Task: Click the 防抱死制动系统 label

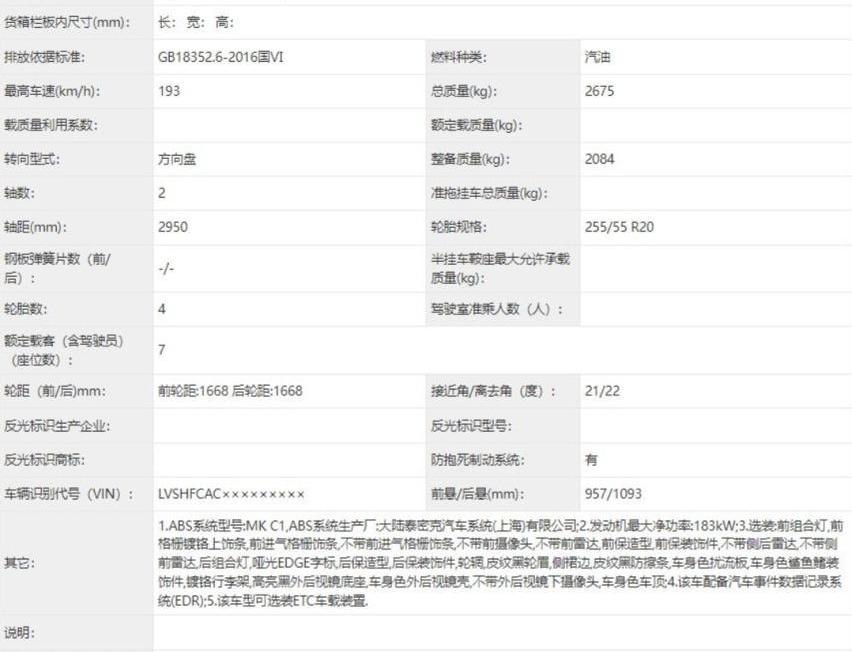Action: click(x=478, y=460)
